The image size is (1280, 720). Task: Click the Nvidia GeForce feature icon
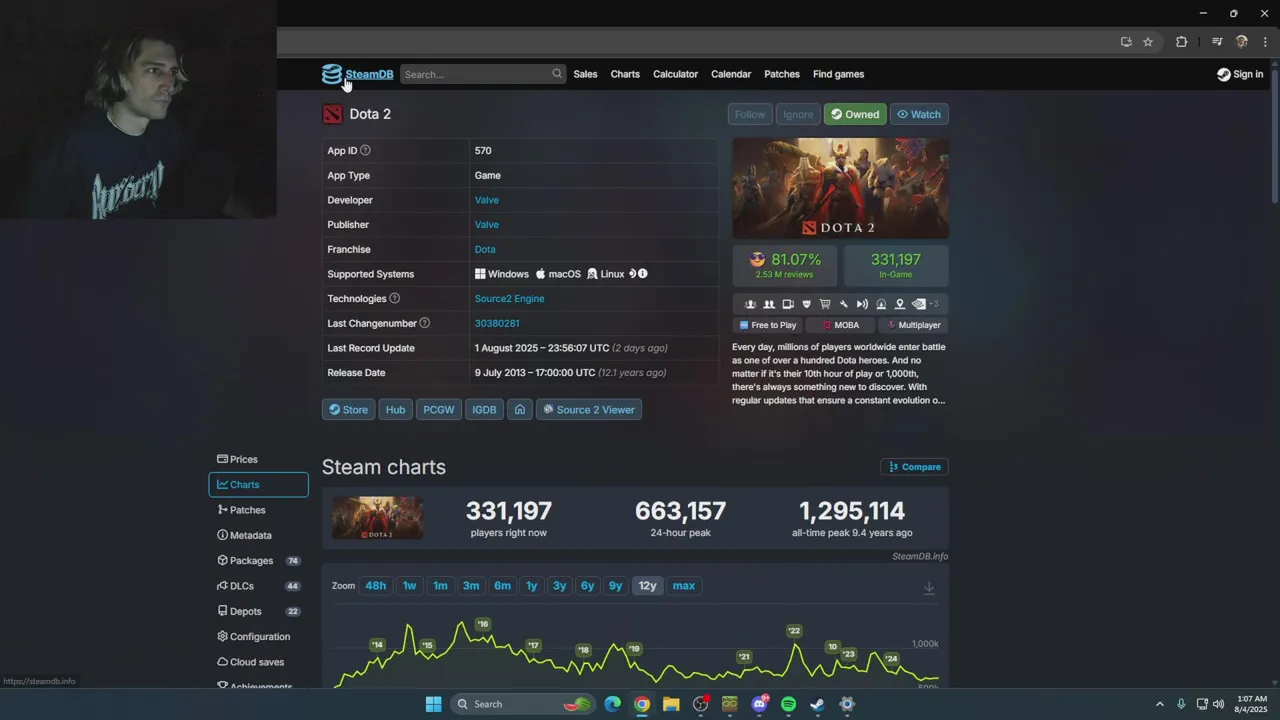918,304
